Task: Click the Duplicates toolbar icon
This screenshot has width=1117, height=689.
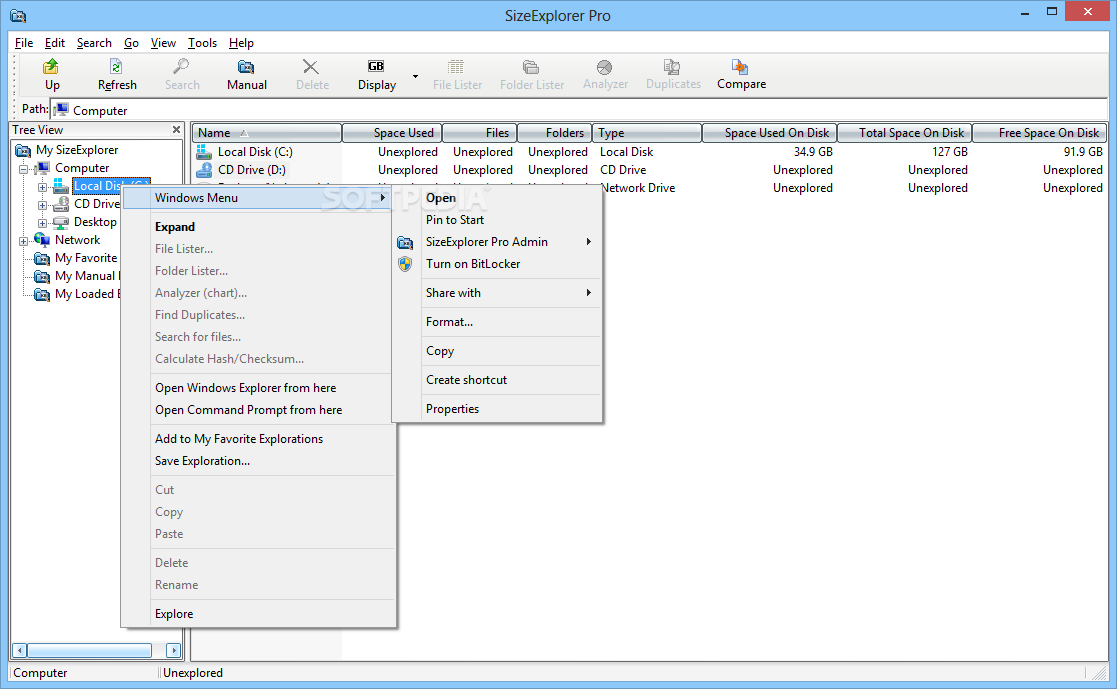Action: point(672,67)
